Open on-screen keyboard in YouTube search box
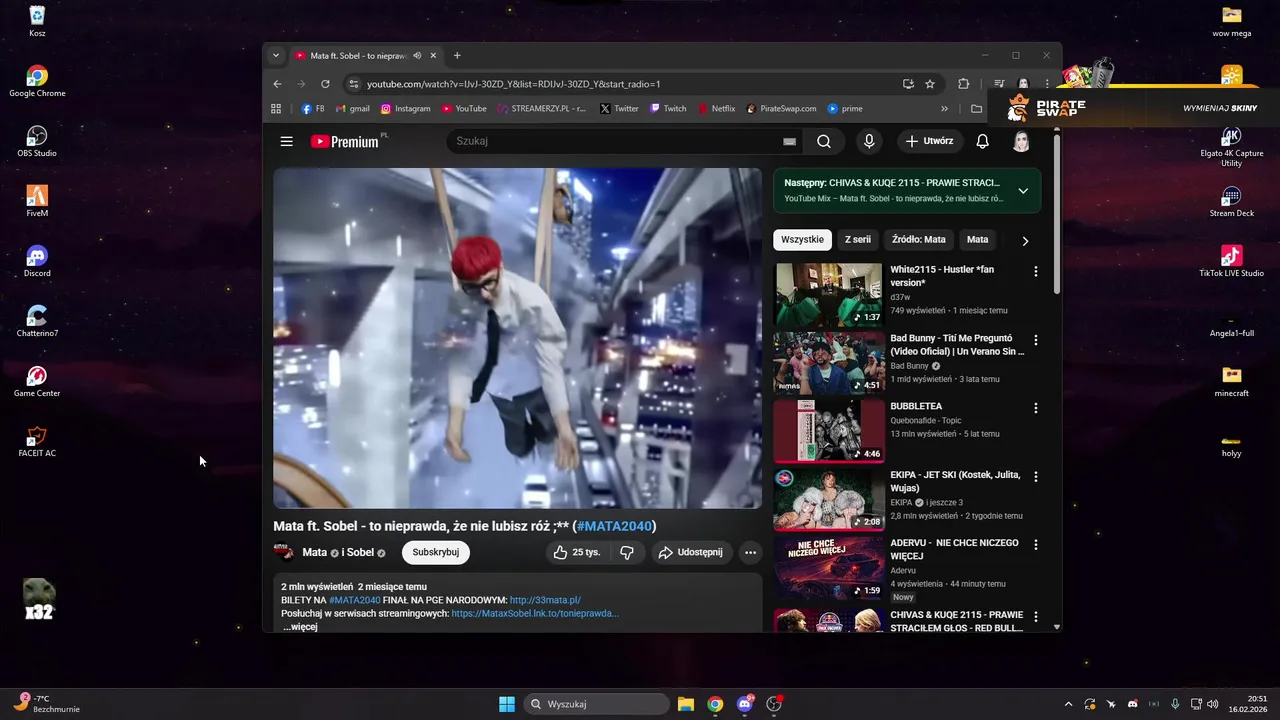The width and height of the screenshot is (1280, 720). (789, 142)
